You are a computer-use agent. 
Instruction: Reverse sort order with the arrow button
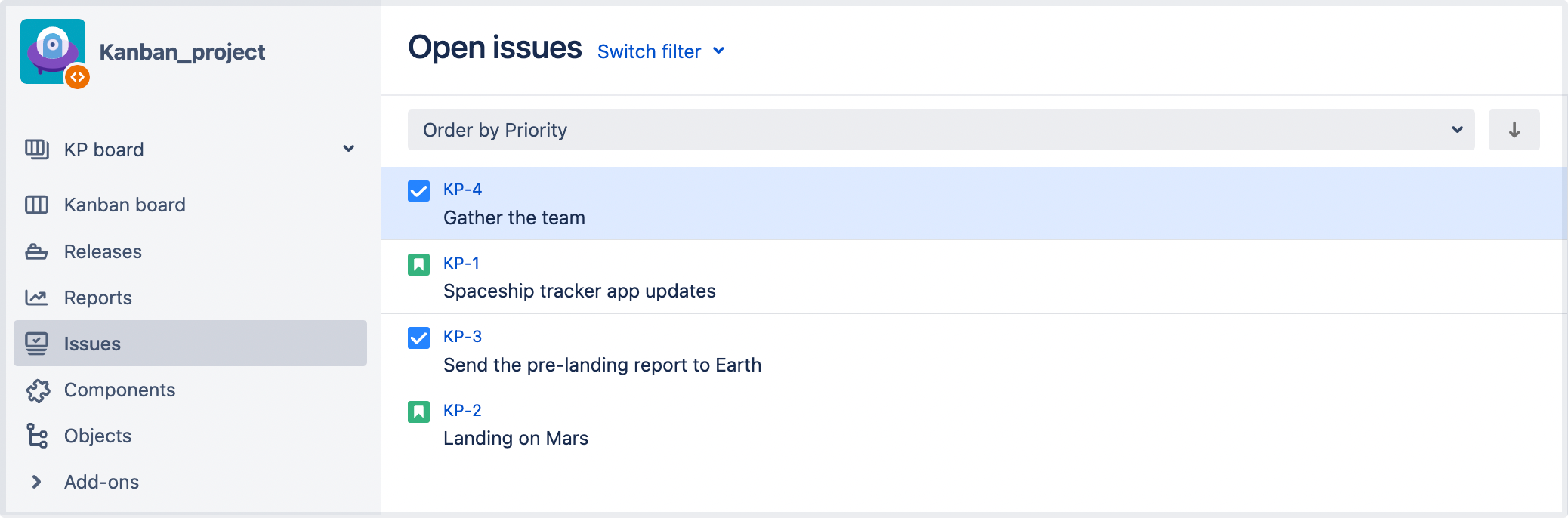(1514, 130)
